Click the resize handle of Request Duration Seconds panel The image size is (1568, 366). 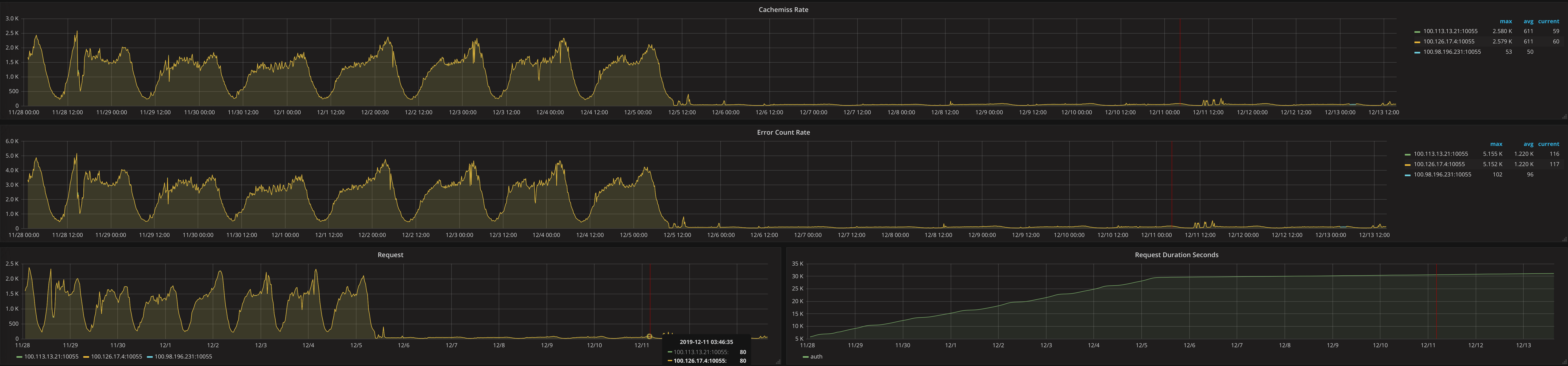point(1564,362)
